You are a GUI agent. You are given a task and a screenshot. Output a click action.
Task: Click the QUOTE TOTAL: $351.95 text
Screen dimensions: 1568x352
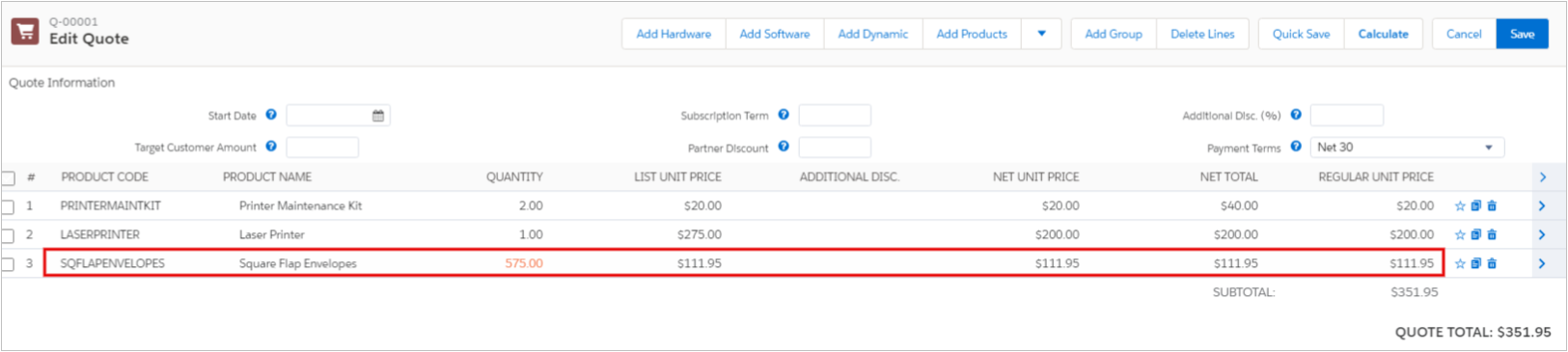[x=1473, y=332]
